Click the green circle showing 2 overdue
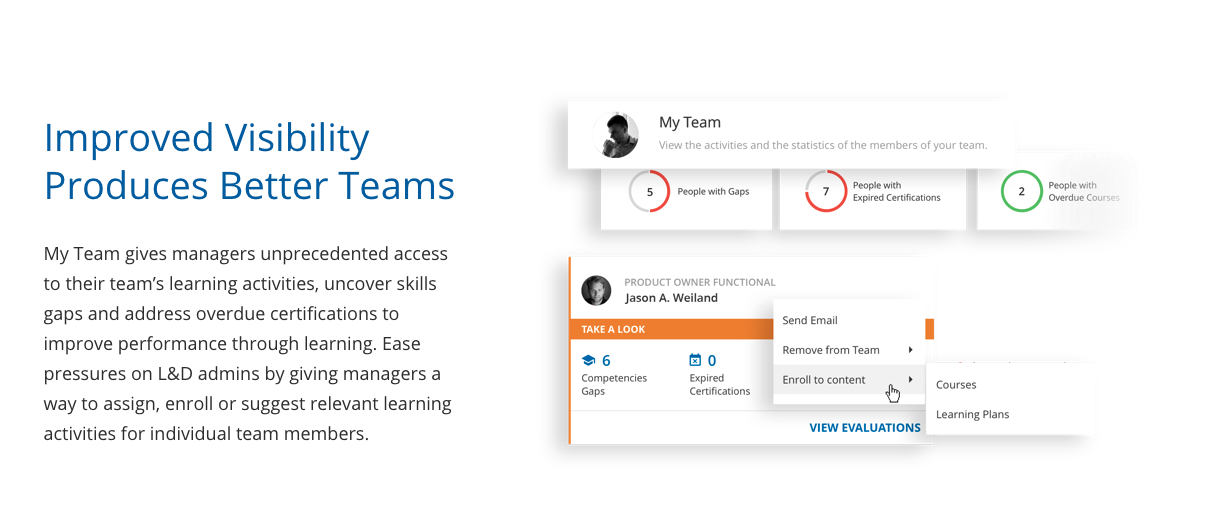The width and height of the screenshot is (1212, 527). [1021, 191]
